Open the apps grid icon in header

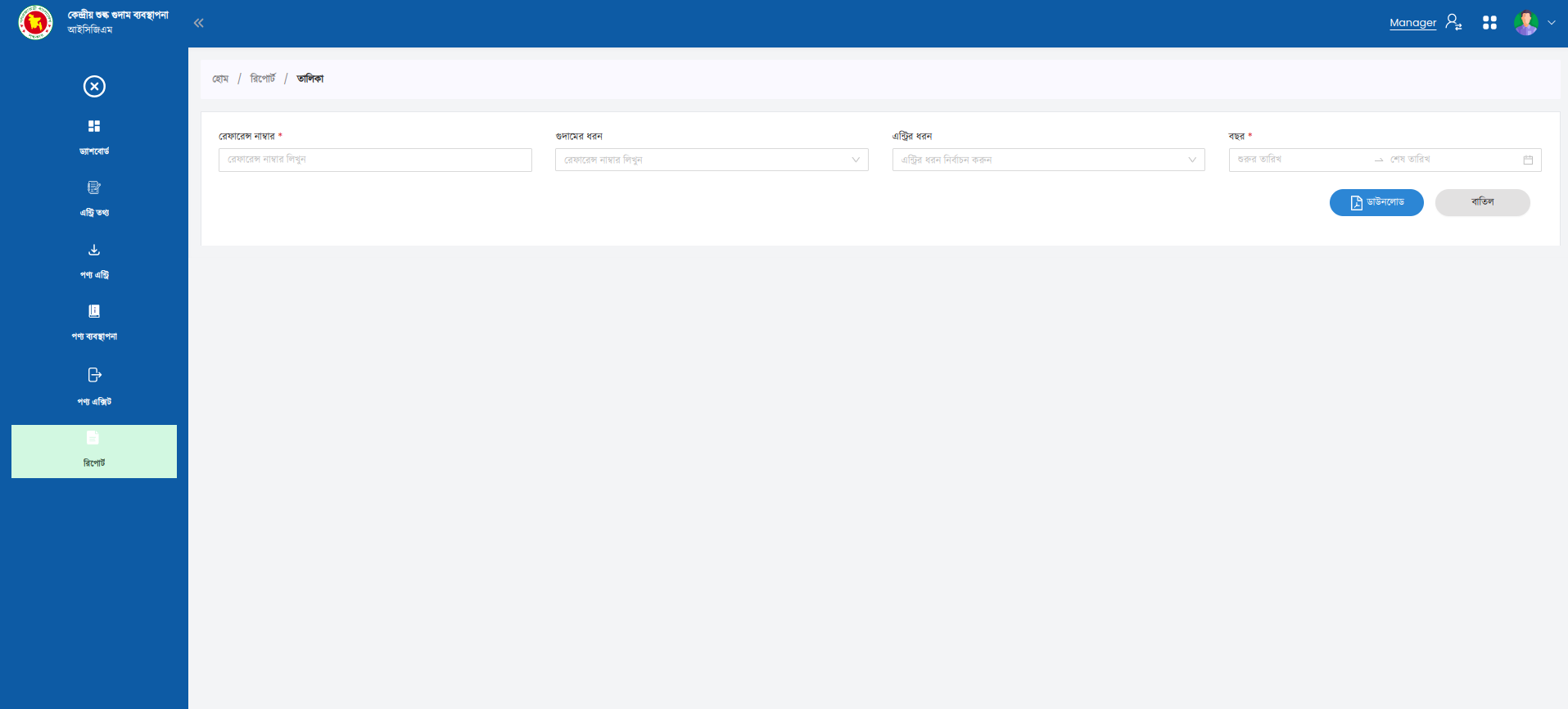1489,23
